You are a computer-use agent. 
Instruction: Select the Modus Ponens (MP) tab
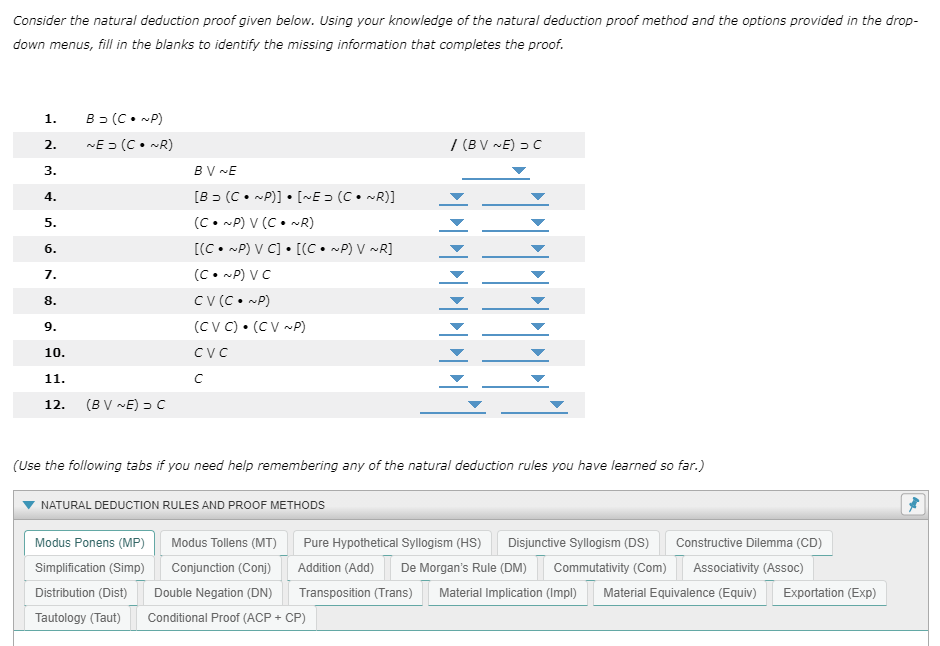tap(88, 542)
